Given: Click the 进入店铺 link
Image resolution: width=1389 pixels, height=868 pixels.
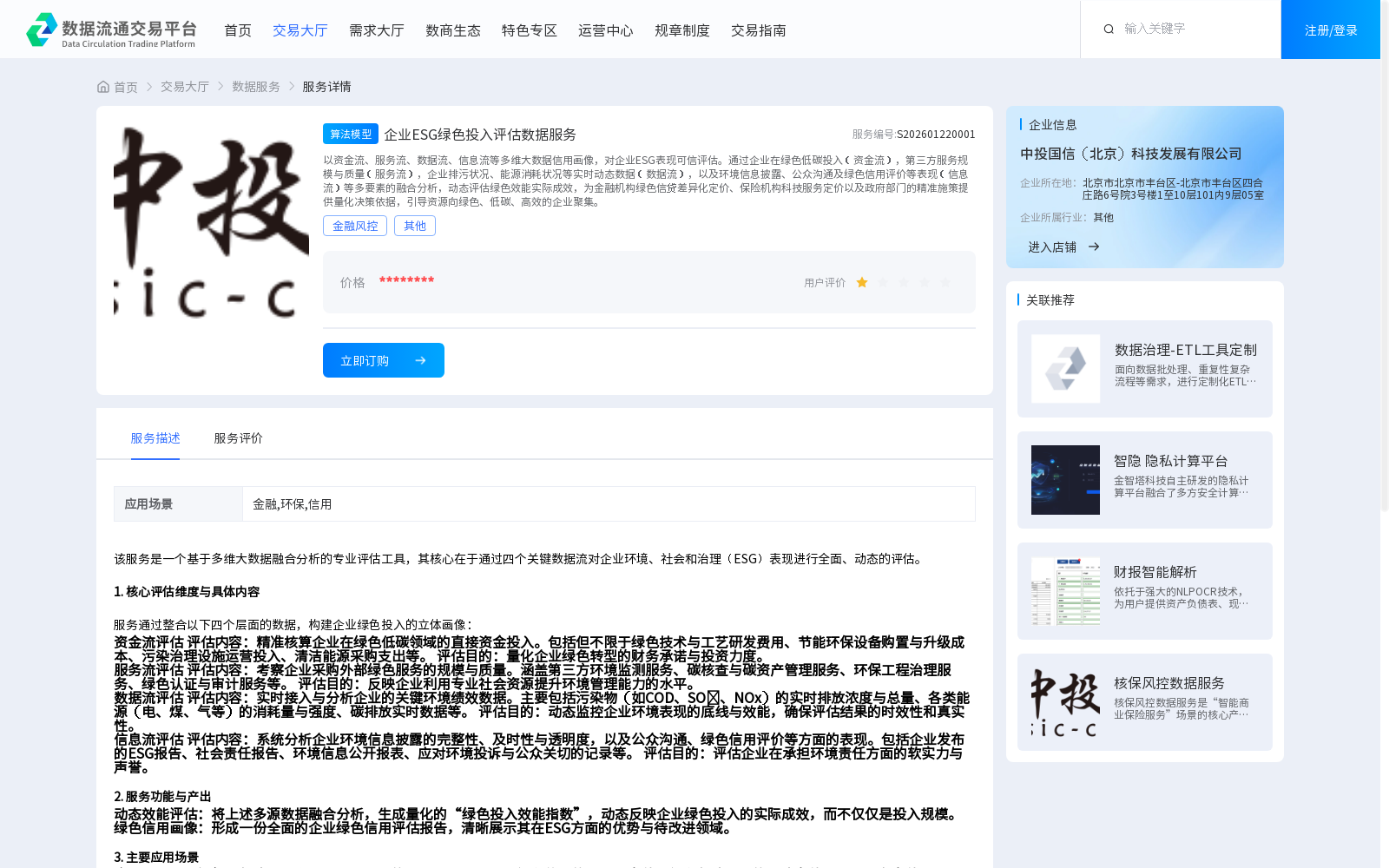Looking at the screenshot, I should tap(1052, 247).
